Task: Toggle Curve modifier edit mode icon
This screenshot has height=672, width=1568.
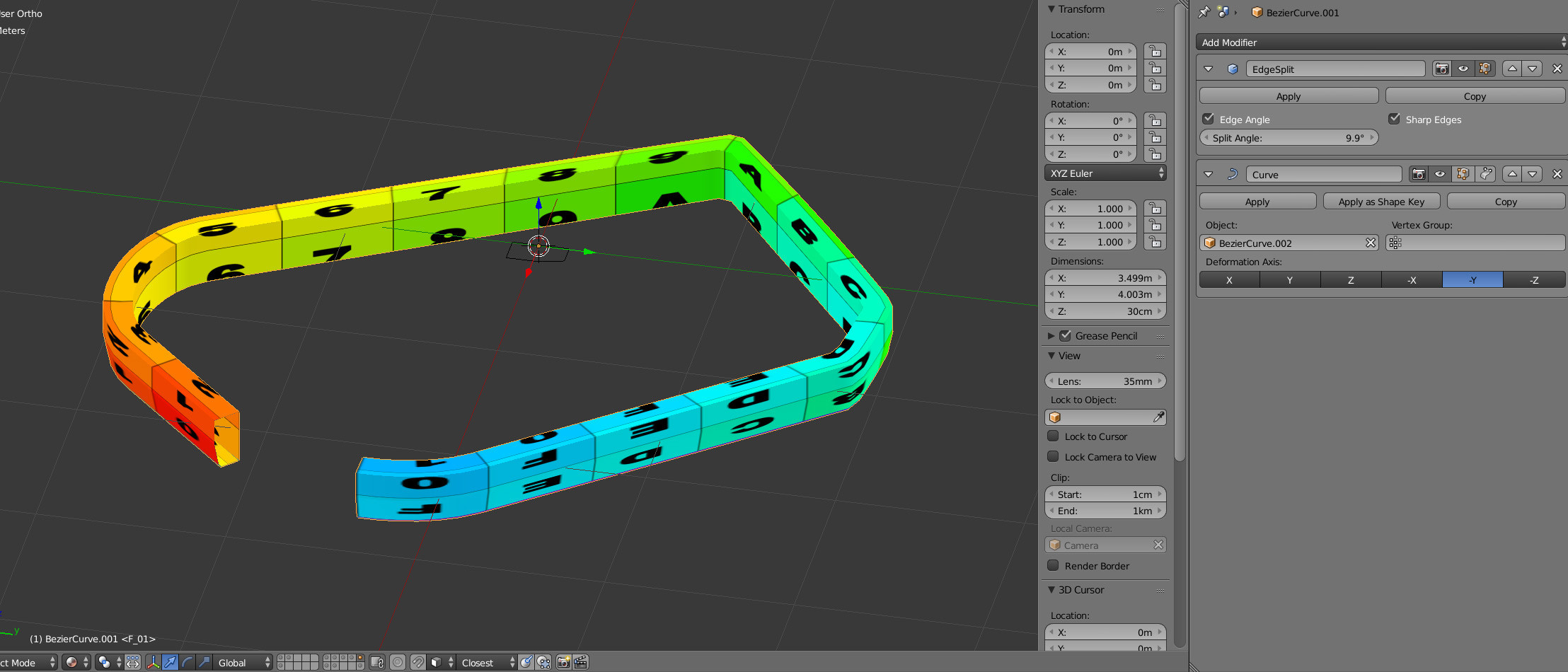Action: coord(1463,174)
